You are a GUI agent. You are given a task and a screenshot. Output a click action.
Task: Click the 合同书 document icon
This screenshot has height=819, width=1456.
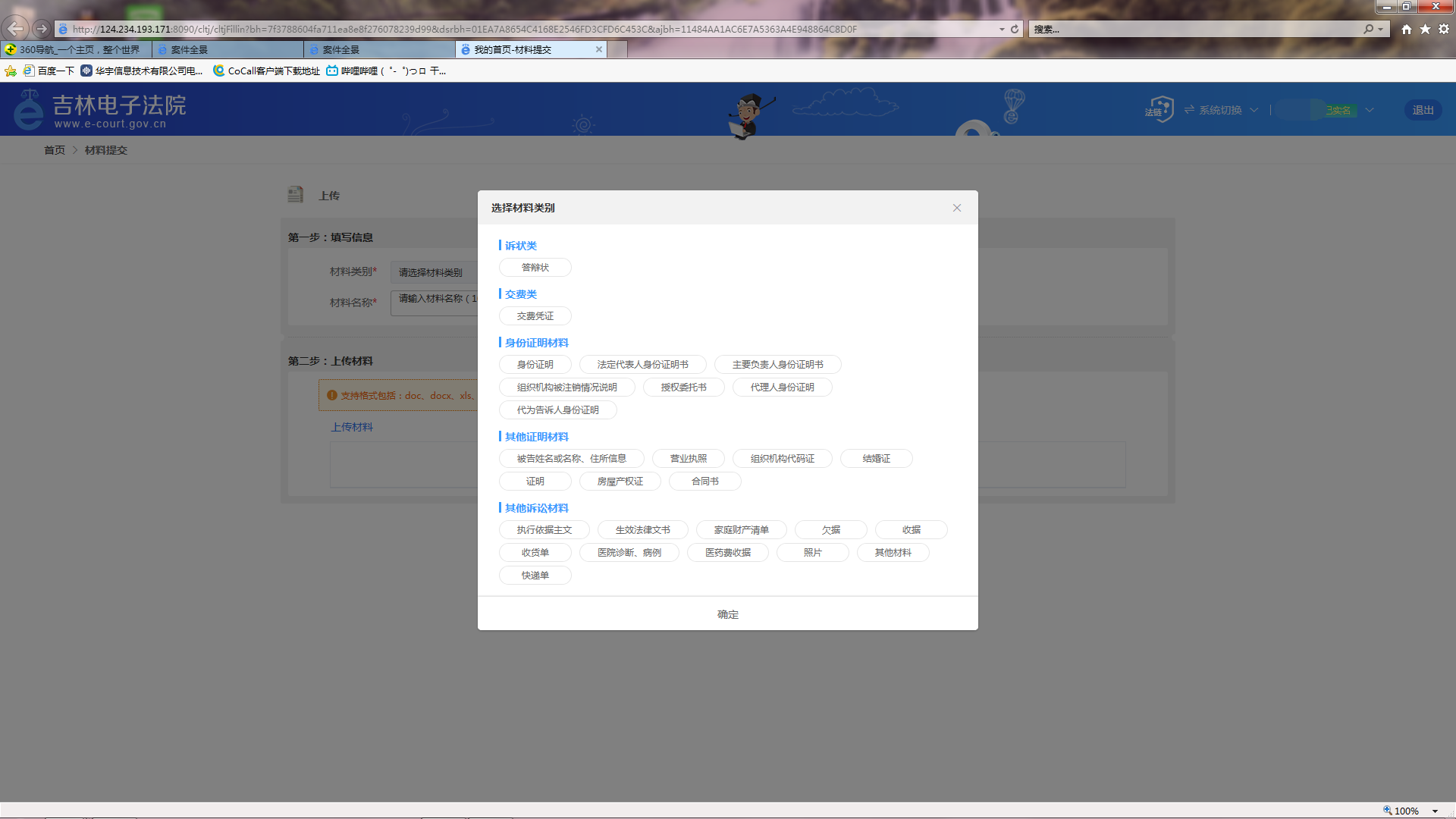pos(705,481)
